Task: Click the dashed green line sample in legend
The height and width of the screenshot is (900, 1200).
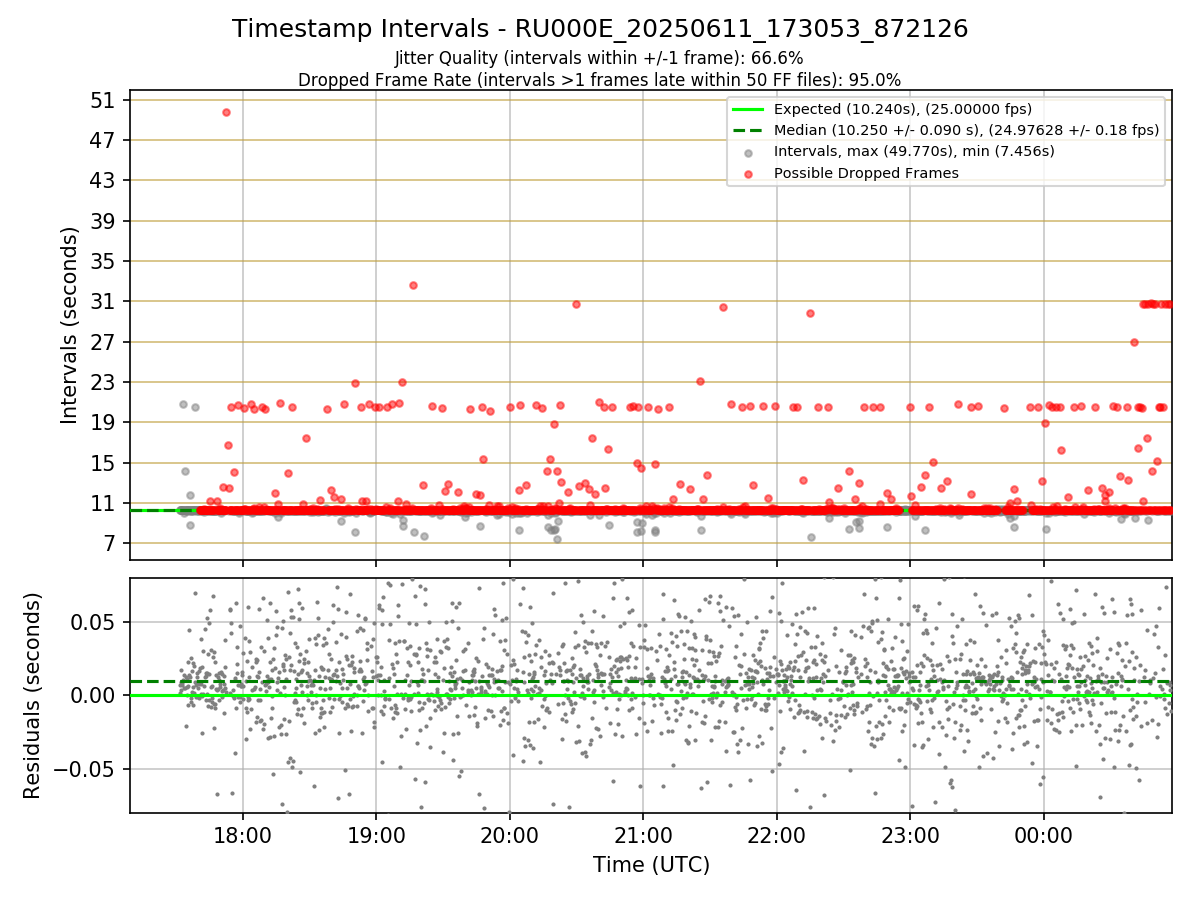Action: click(x=749, y=130)
